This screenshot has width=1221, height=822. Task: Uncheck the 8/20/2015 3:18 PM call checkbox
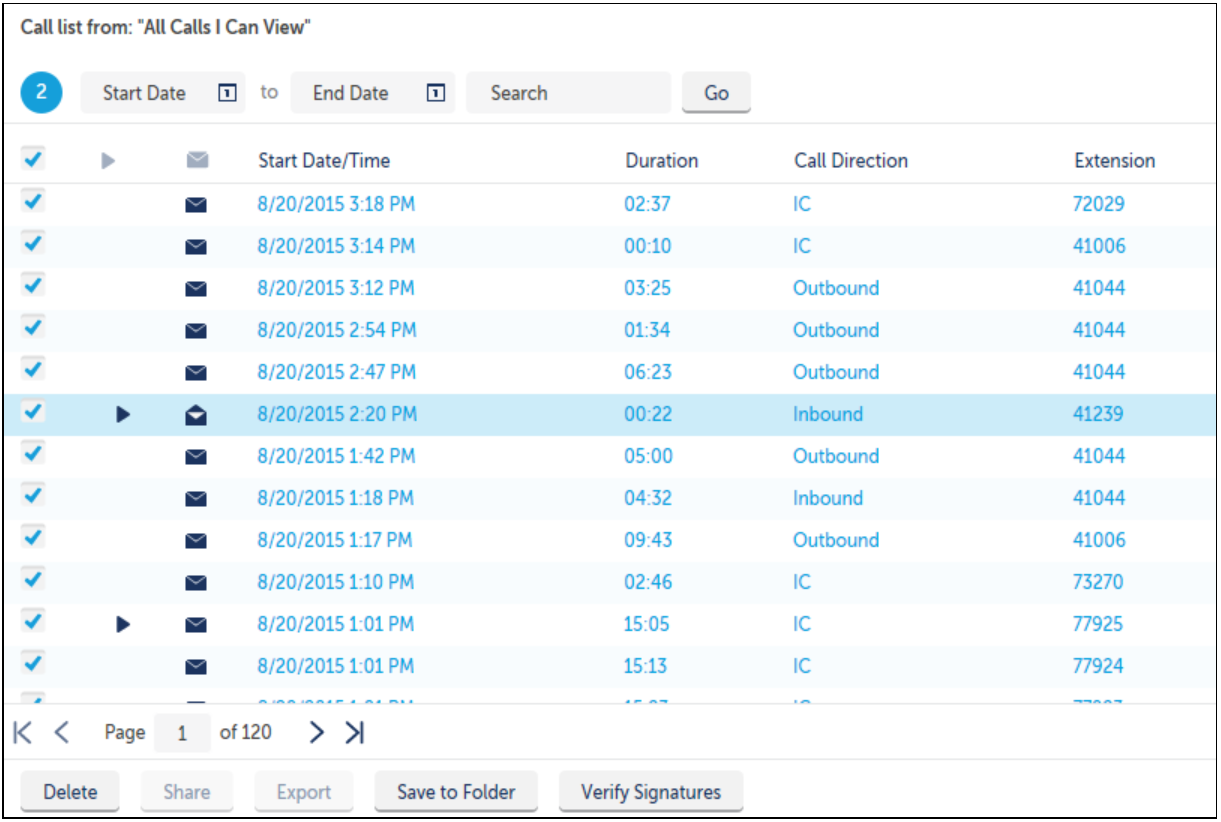33,202
